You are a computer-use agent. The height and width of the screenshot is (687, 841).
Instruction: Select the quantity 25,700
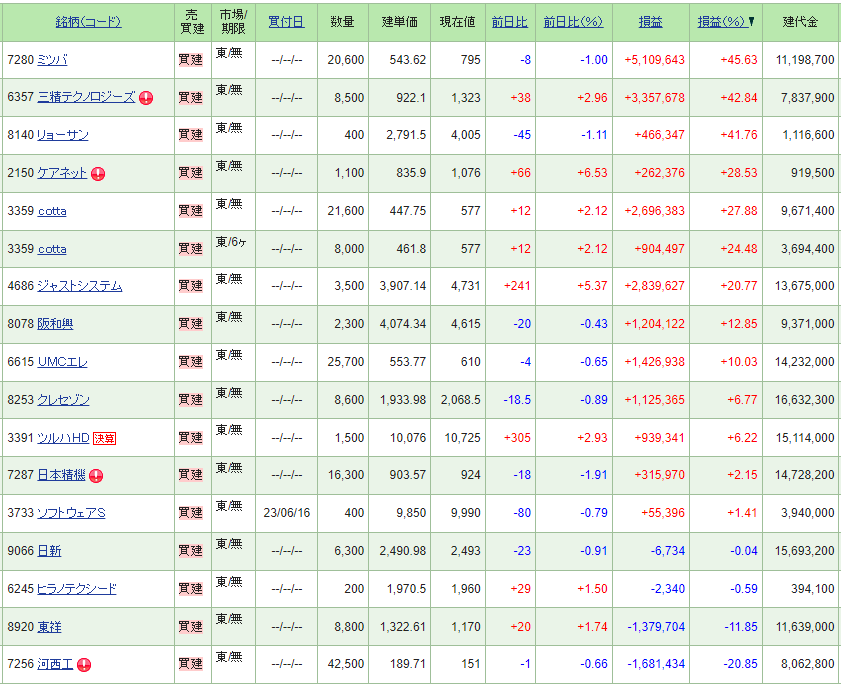(346, 362)
